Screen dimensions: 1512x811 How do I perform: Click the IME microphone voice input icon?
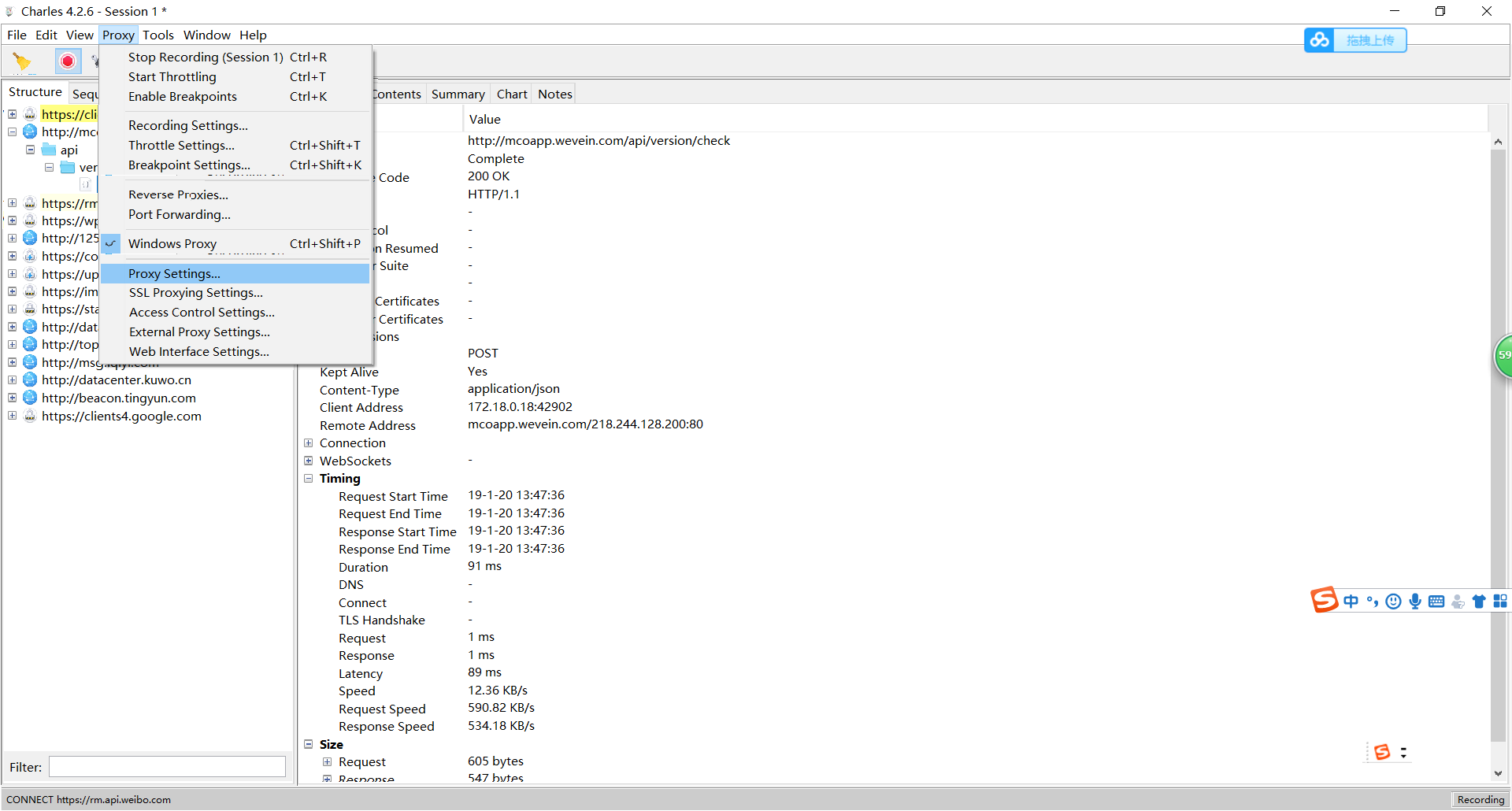coord(1415,602)
